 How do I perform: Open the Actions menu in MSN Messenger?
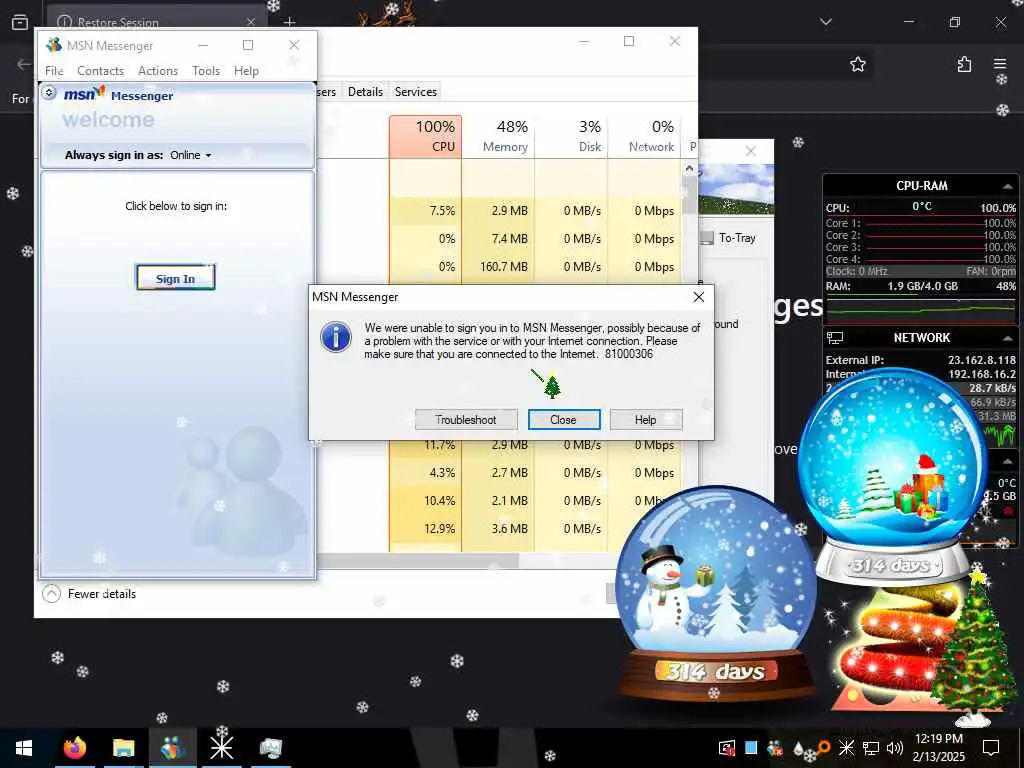(157, 71)
